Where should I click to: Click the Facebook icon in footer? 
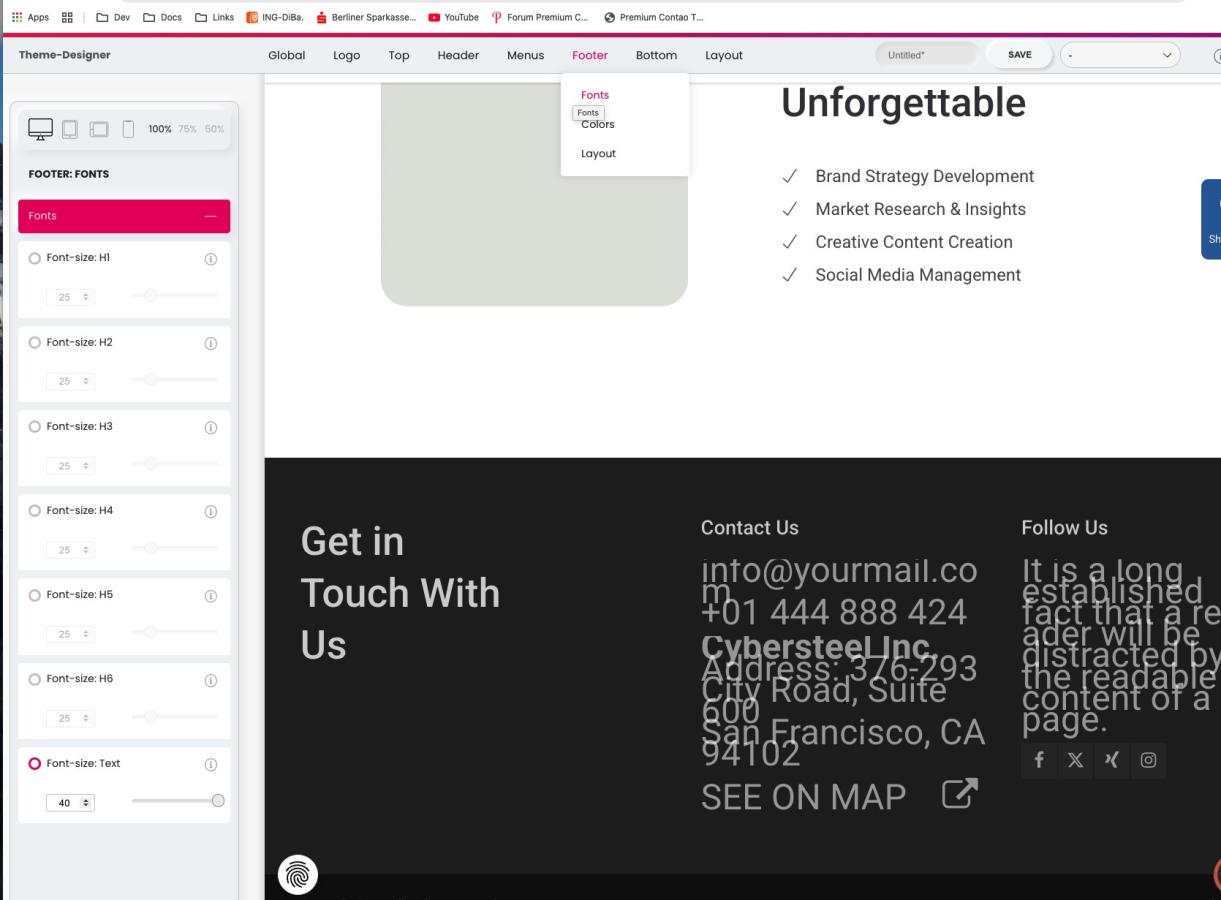[x=1039, y=760]
